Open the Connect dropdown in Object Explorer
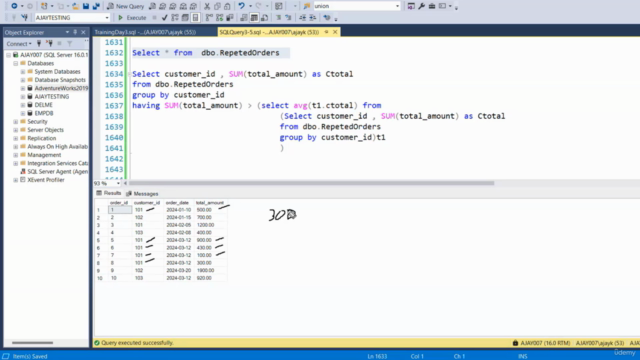The image size is (640, 360). (x=19, y=44)
